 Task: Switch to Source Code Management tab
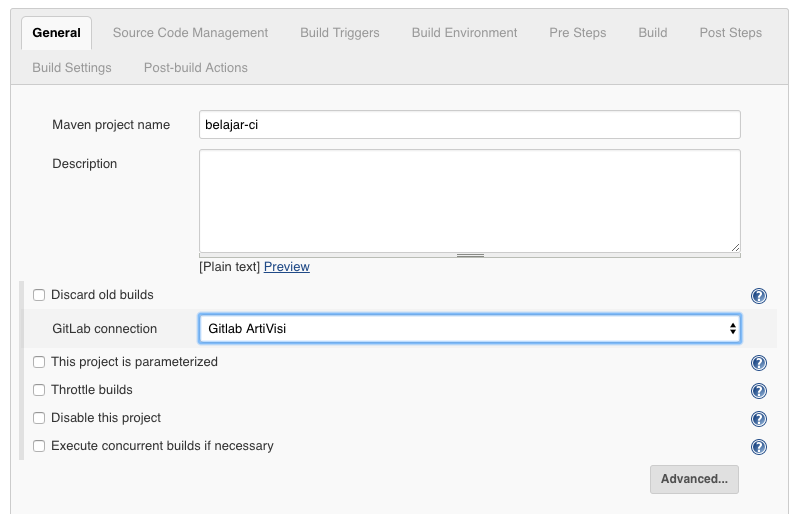[190, 33]
